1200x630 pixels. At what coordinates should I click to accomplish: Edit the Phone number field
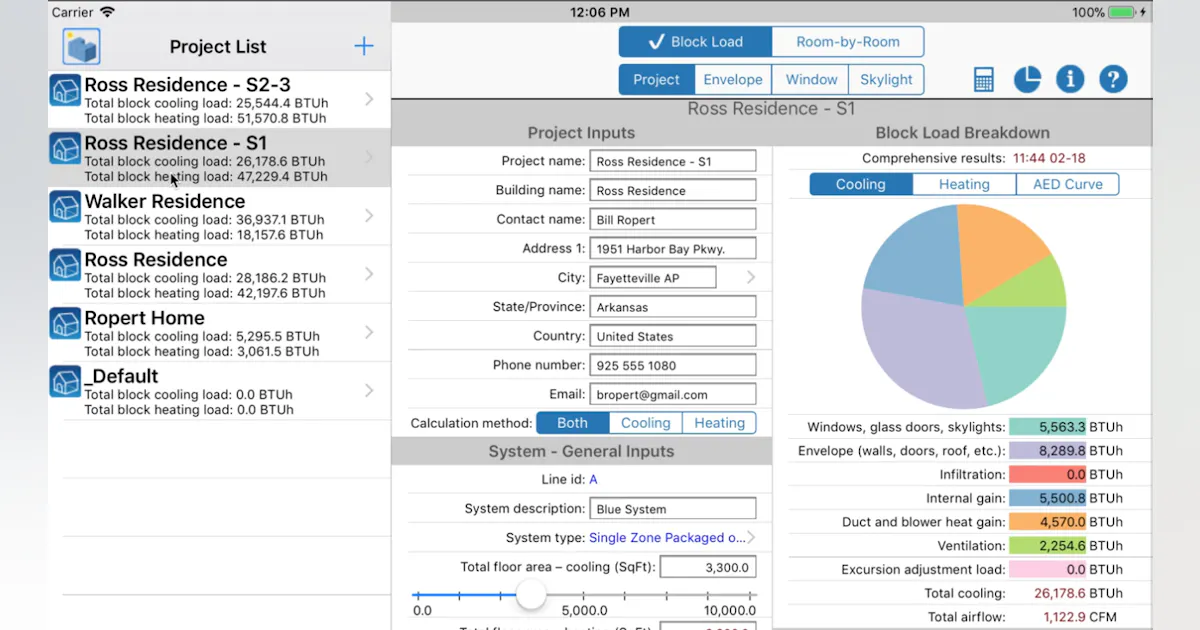(673, 365)
